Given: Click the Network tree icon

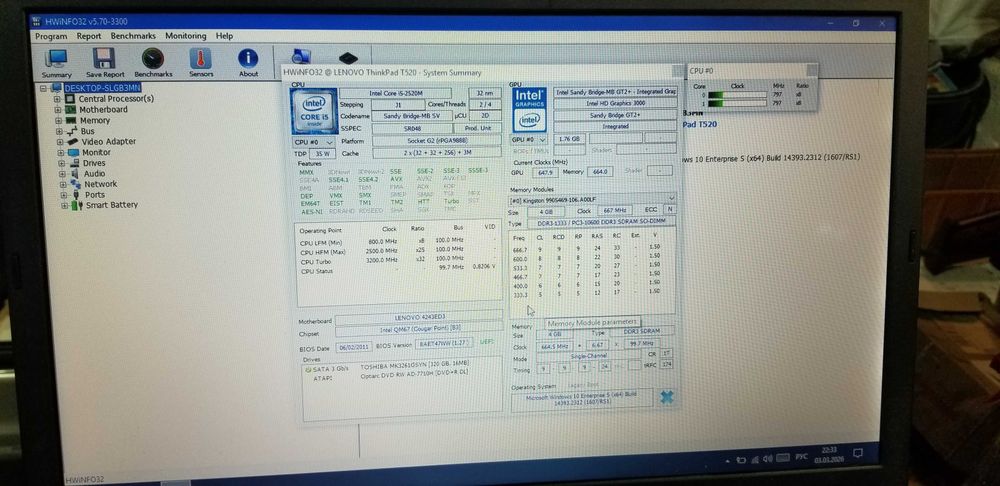Looking at the screenshot, I should coord(76,184).
